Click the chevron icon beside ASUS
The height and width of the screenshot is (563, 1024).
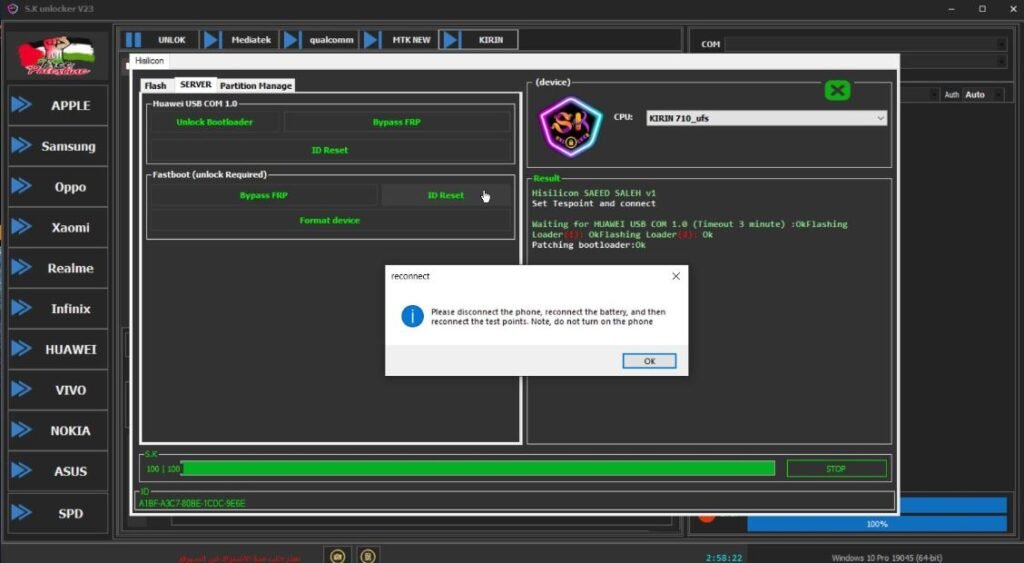[22, 471]
